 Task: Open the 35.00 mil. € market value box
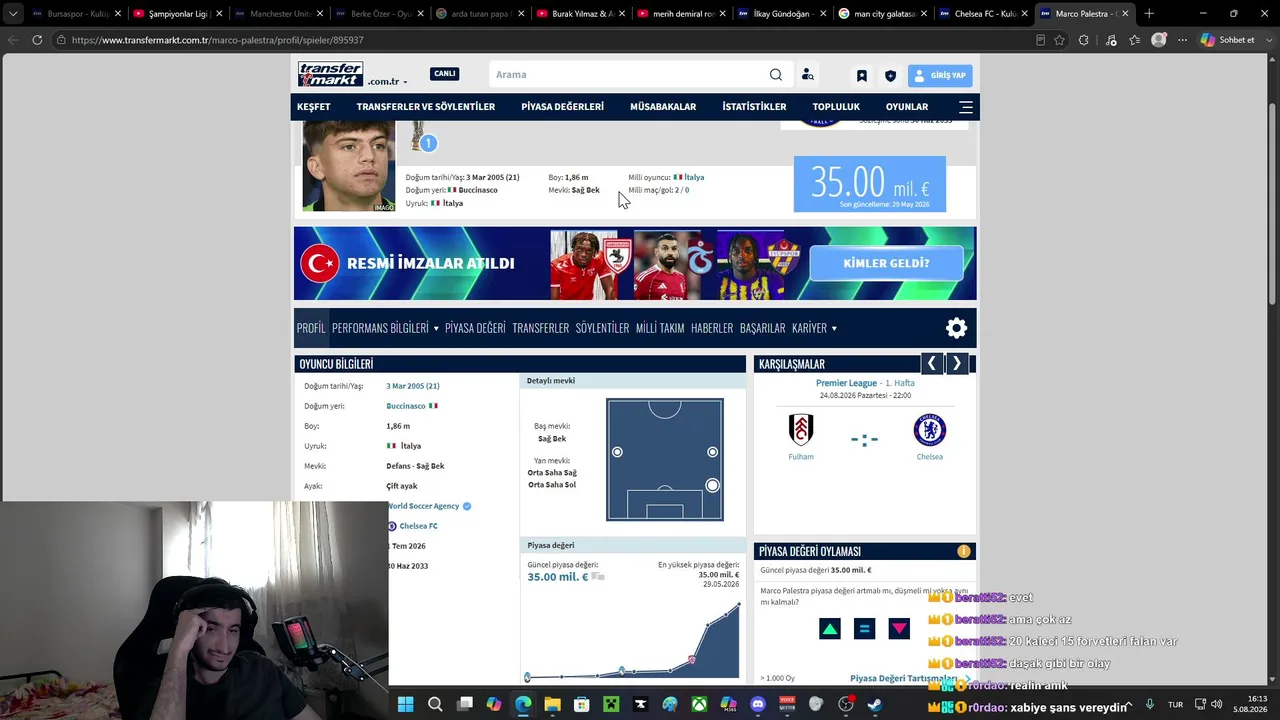coord(870,184)
